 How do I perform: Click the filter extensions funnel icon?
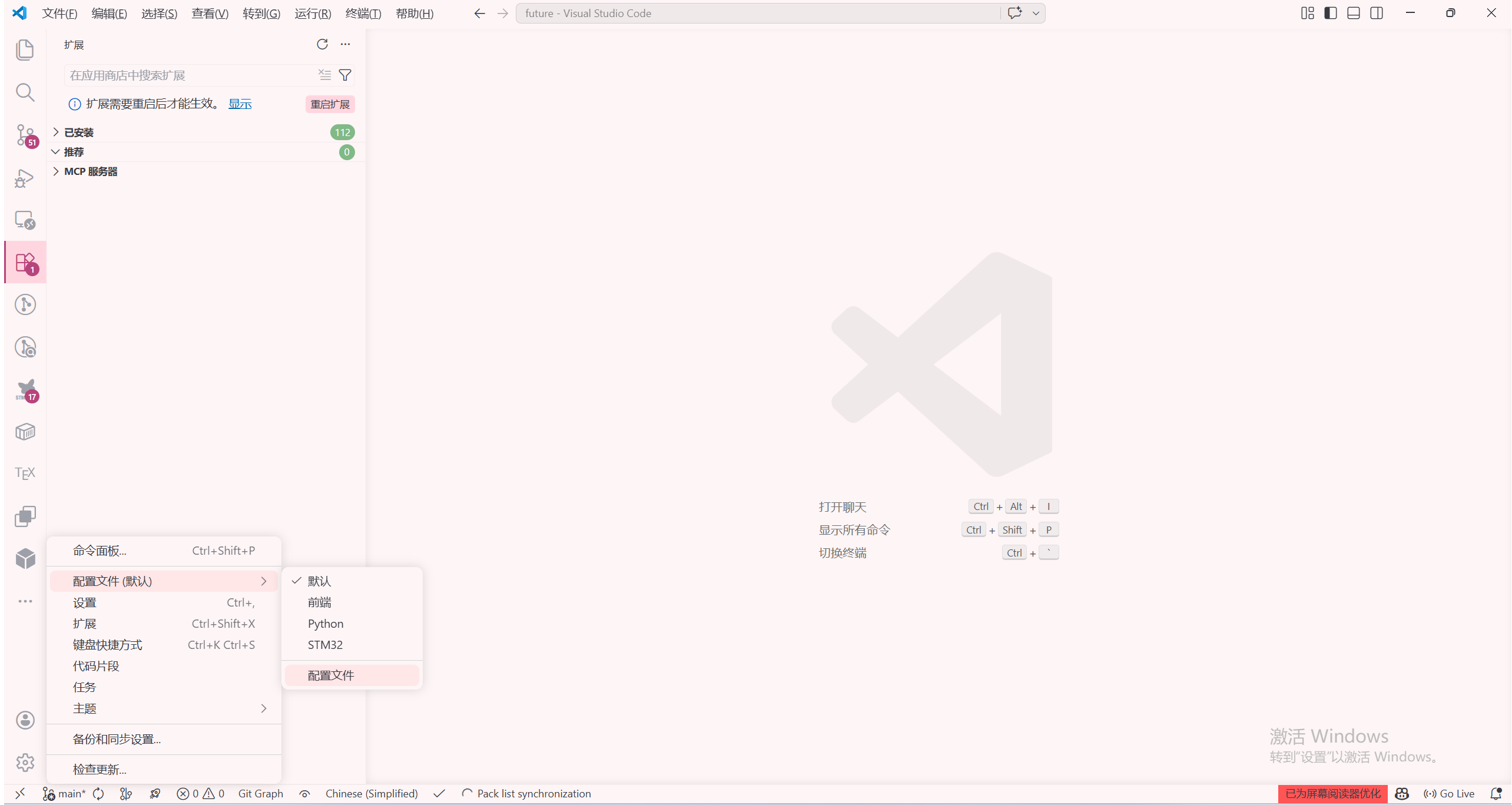tap(345, 75)
